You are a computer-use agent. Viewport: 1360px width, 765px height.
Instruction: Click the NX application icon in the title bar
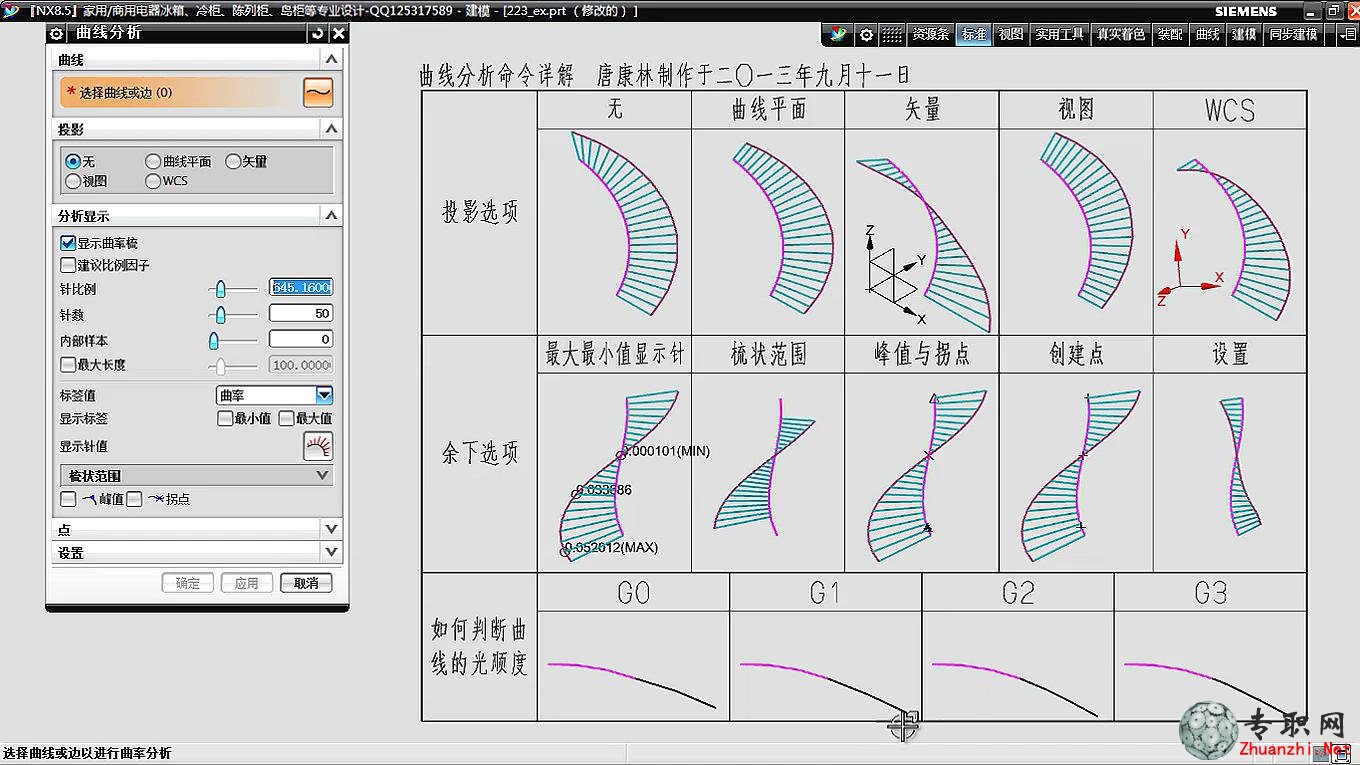pyautogui.click(x=11, y=11)
